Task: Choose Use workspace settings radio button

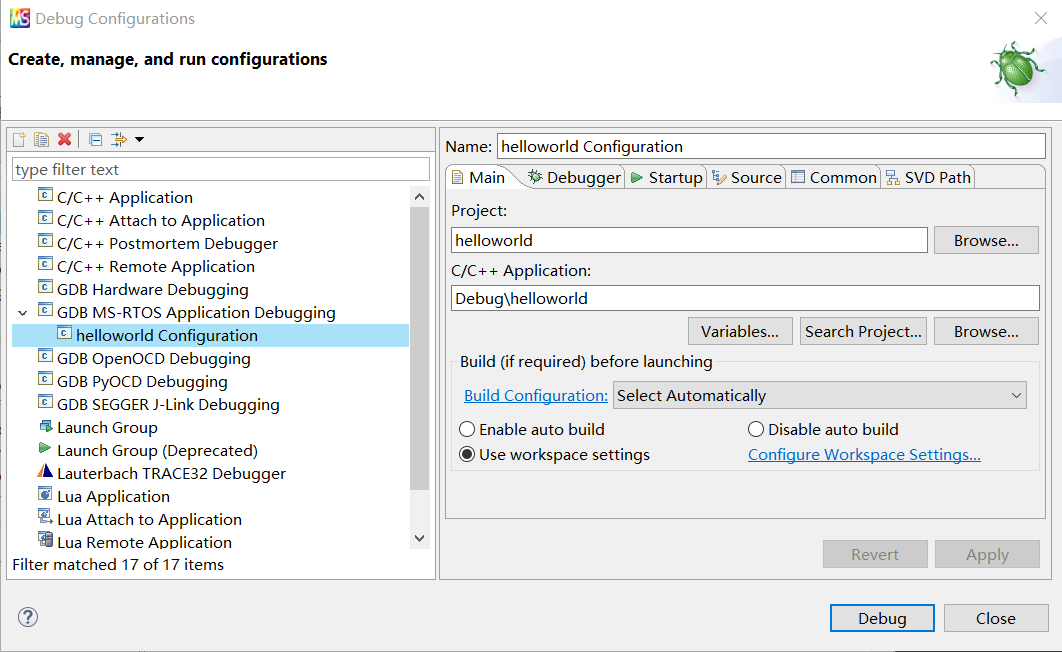Action: pos(467,455)
